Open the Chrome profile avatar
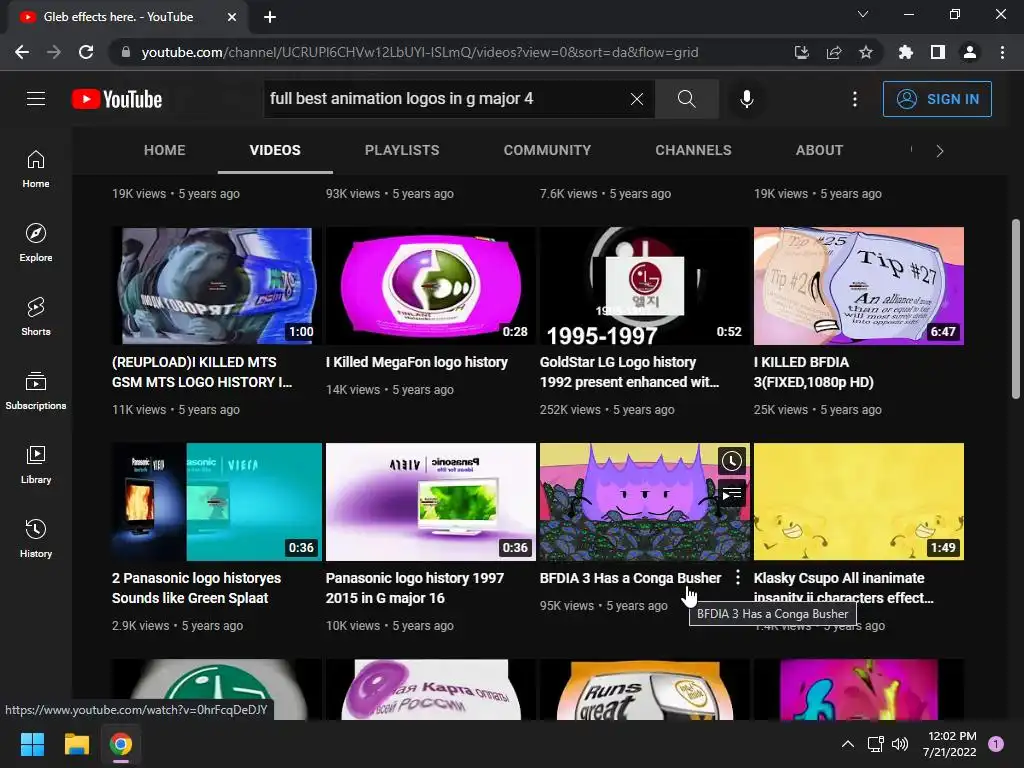 point(970,52)
